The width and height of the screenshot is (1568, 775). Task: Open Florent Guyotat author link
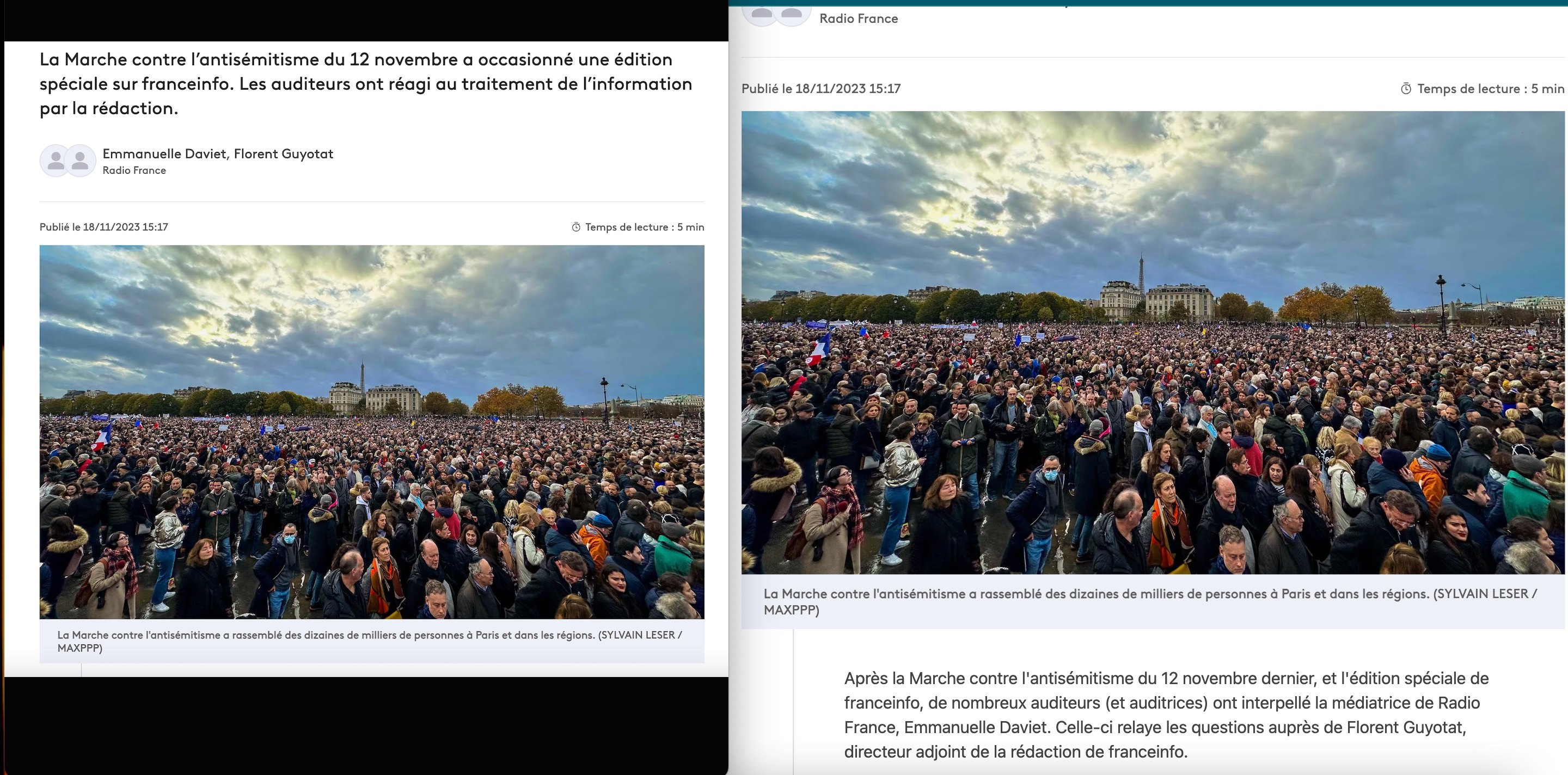click(283, 154)
